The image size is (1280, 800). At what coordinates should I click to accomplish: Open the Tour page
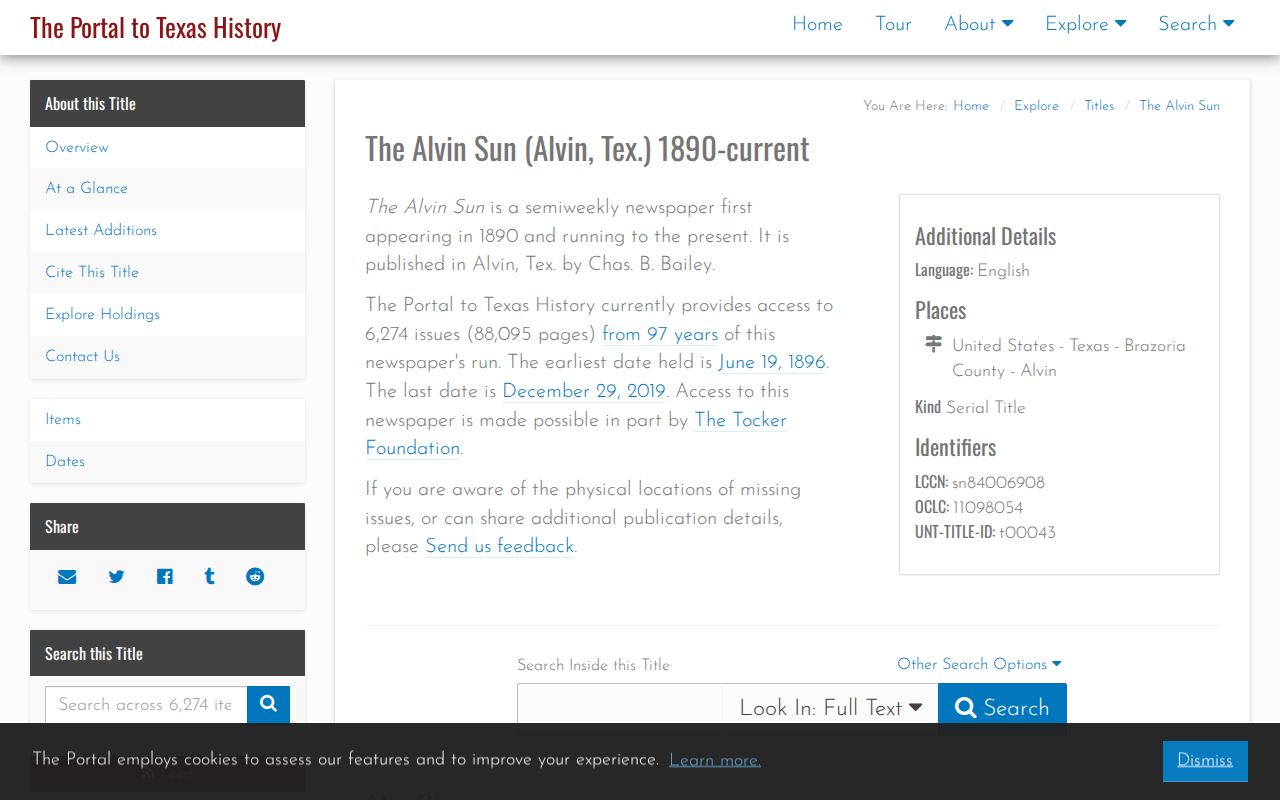893,24
